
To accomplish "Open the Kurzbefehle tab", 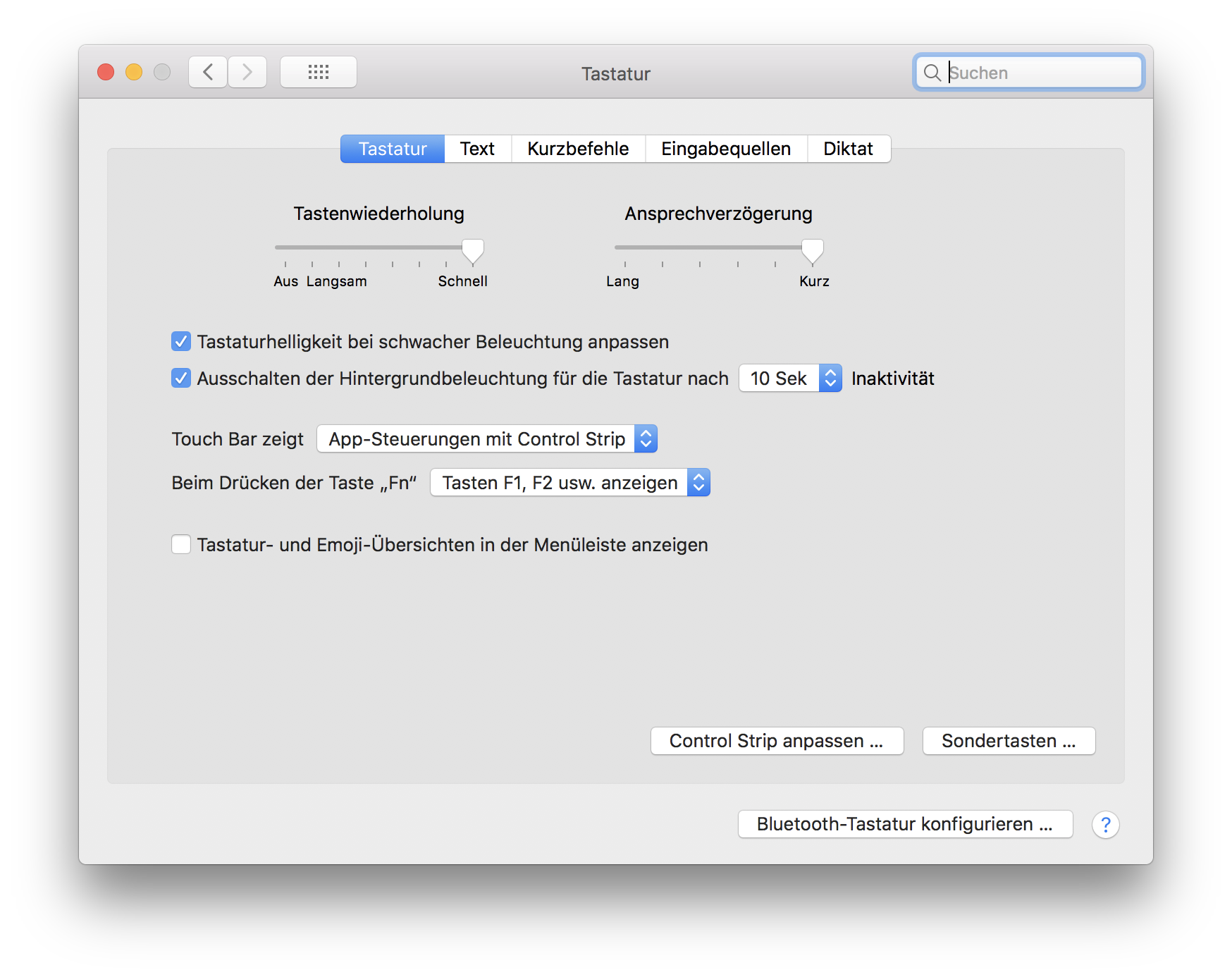I will tap(578, 149).
